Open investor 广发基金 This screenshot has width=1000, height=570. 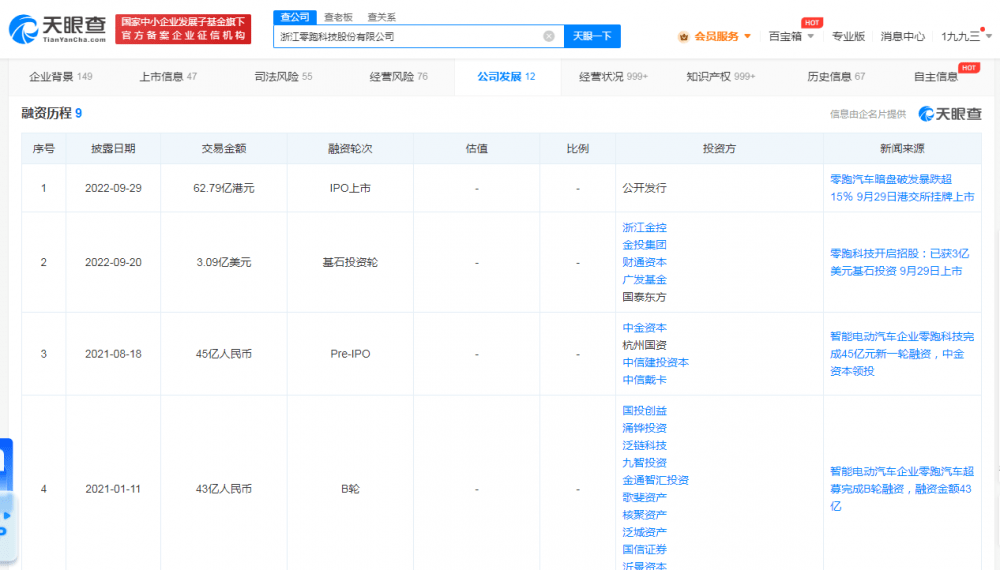click(644, 279)
